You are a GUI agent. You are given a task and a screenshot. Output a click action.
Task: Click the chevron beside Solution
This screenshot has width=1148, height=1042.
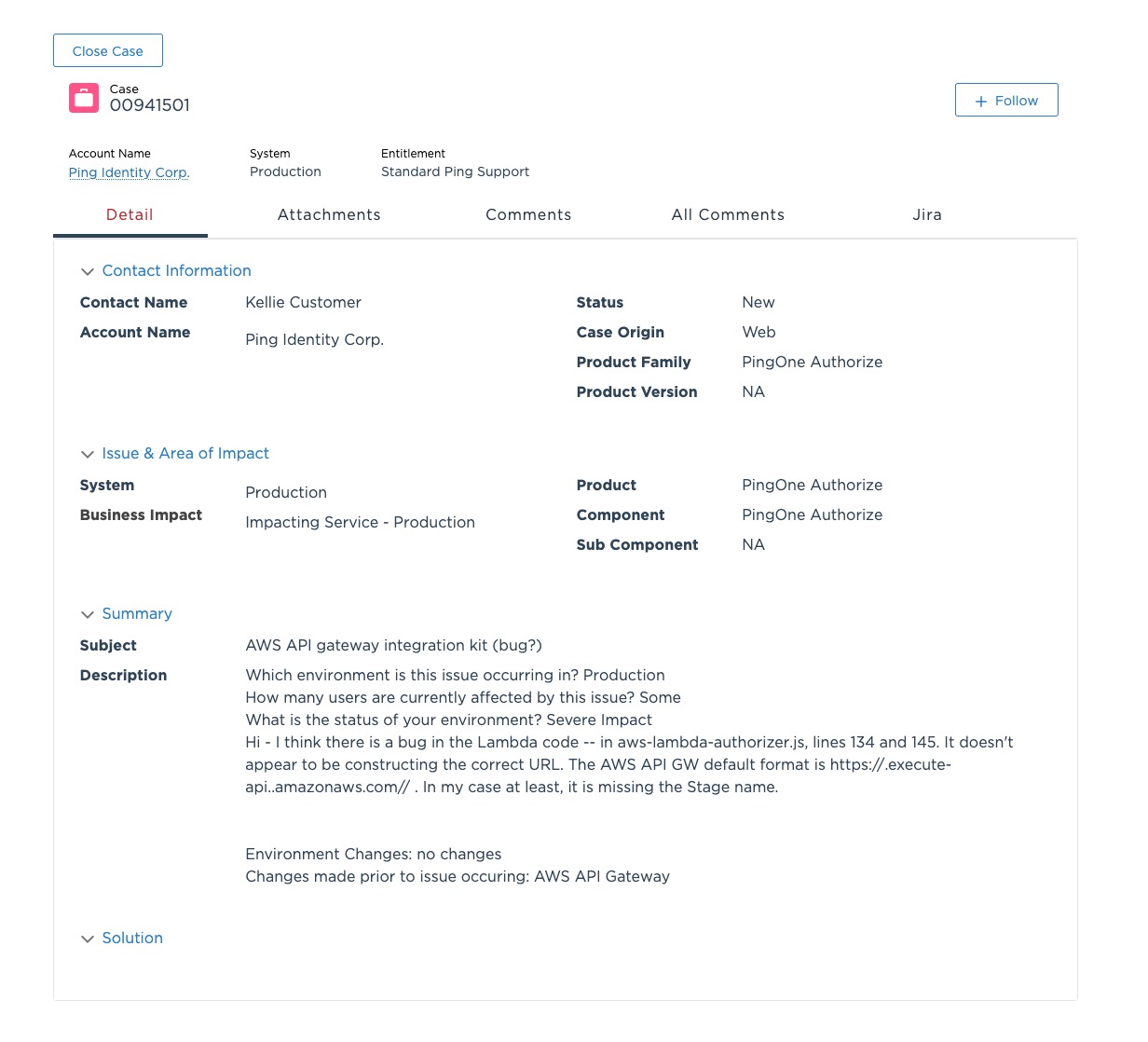(x=88, y=939)
